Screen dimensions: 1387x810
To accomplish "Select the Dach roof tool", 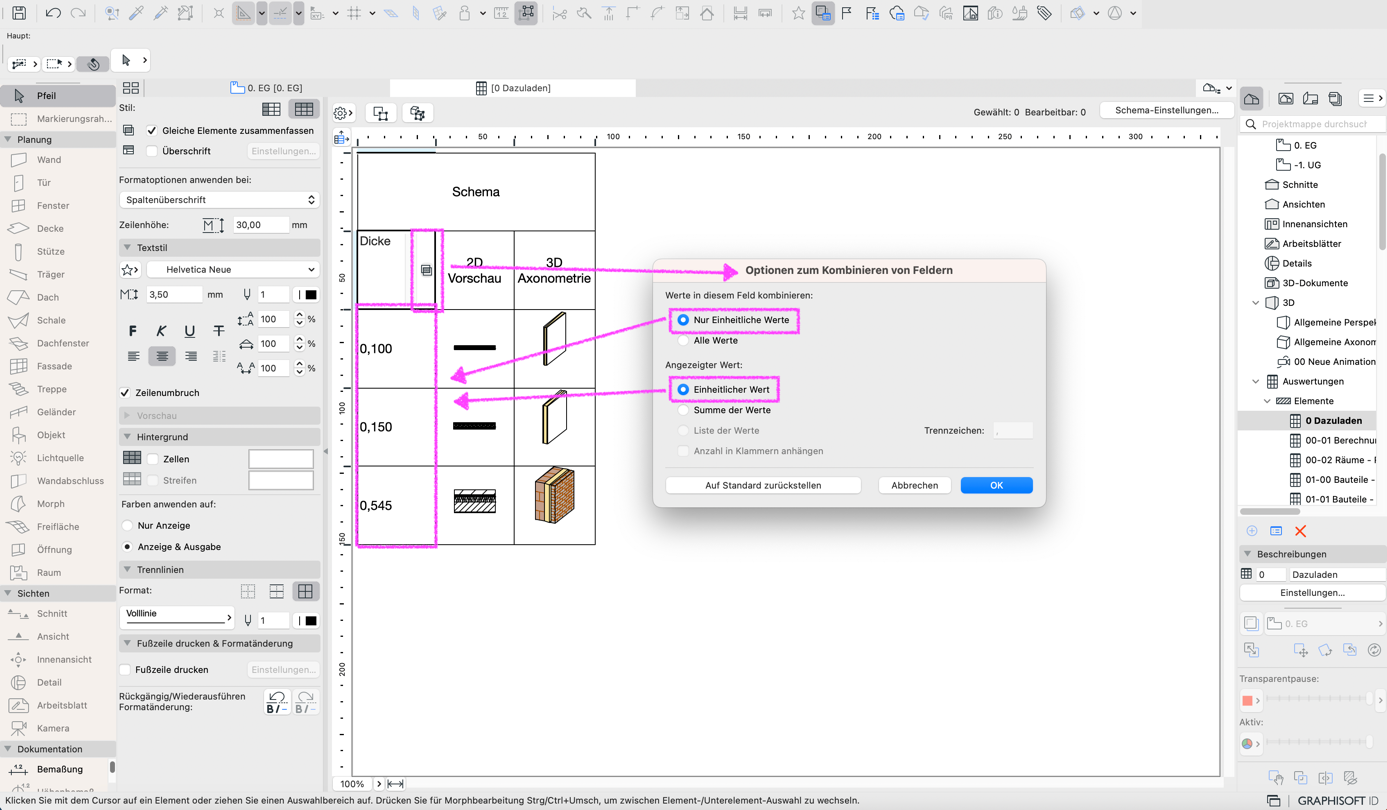I will pyautogui.click(x=58, y=298).
